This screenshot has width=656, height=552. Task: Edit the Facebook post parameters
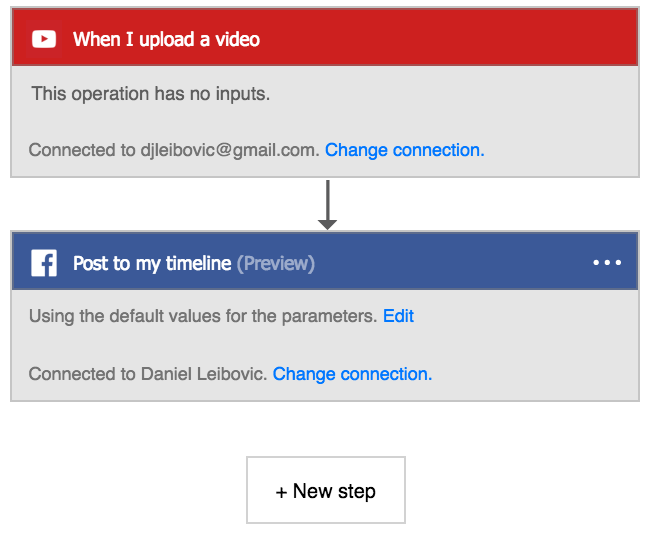pos(398,316)
